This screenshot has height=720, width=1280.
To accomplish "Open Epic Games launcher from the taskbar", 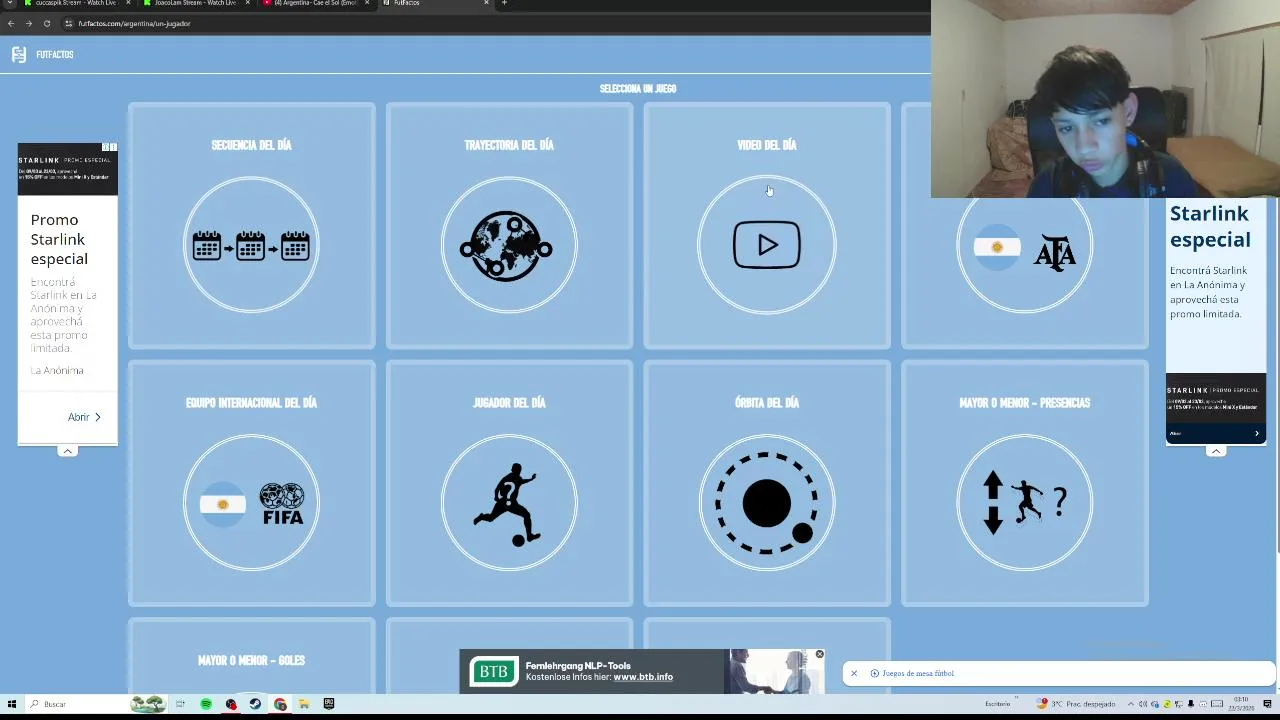I will pos(328,704).
